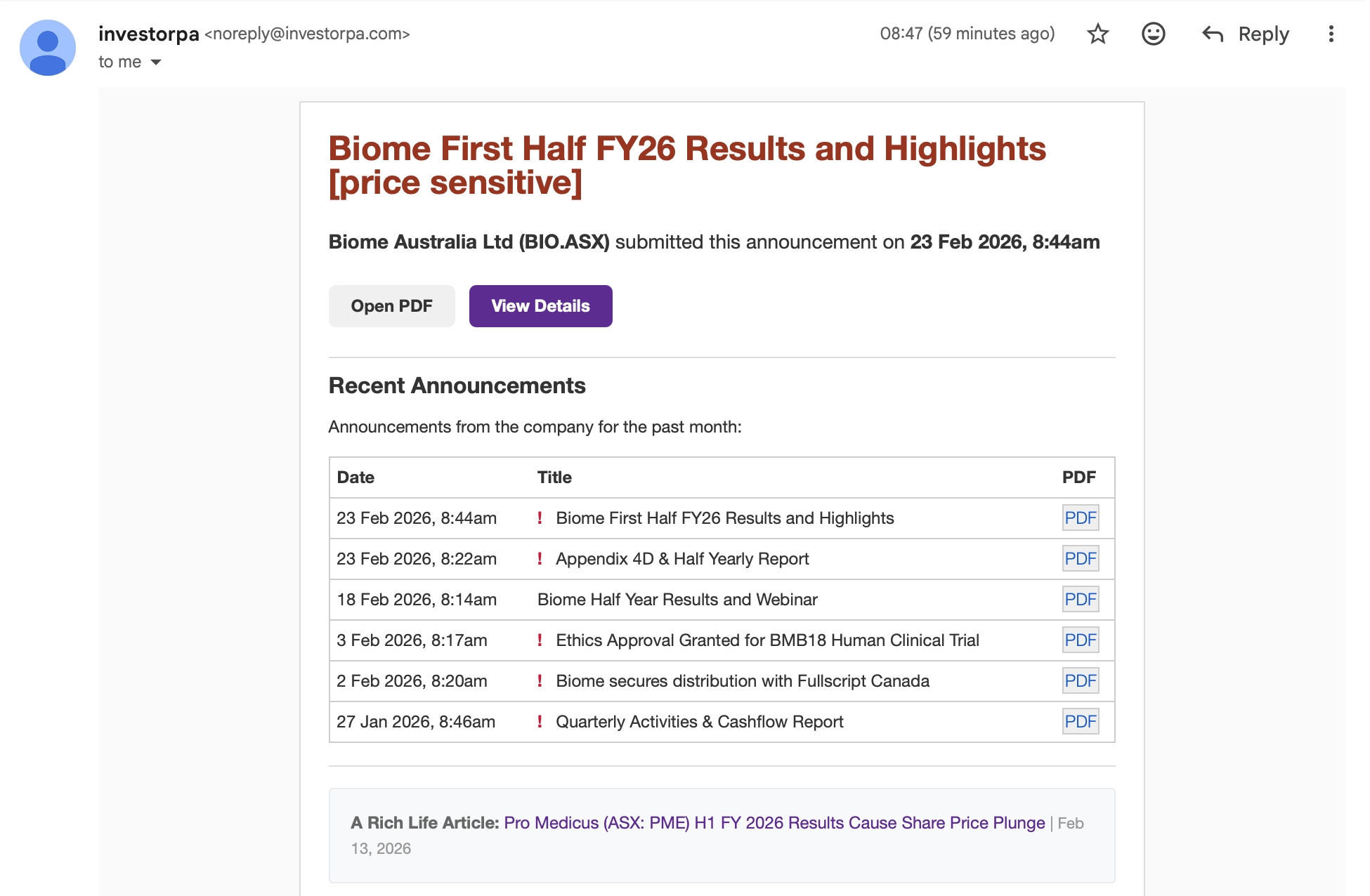Click the email timestamp text
The width and height of the screenshot is (1370, 896).
968,33
